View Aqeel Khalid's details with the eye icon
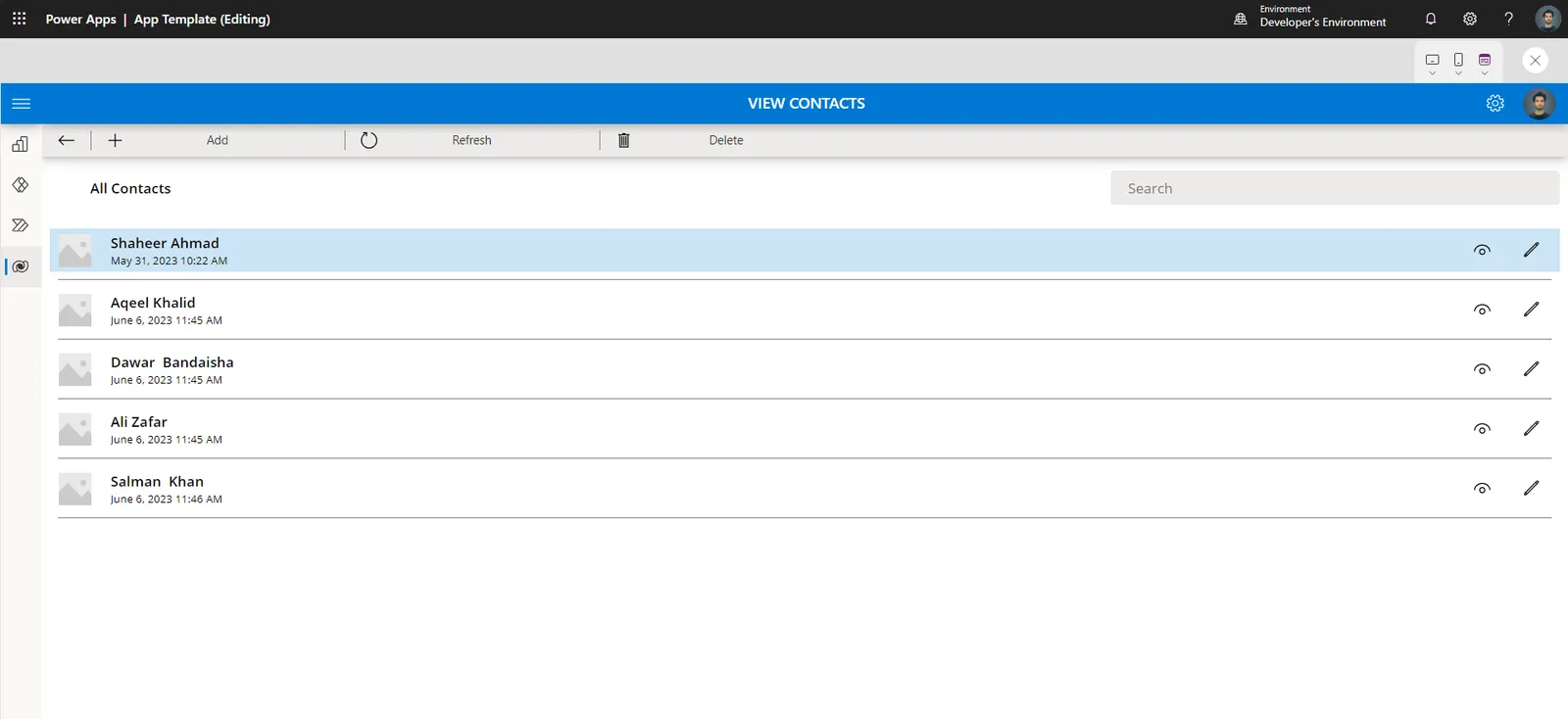The width and height of the screenshot is (1568, 719). pos(1482,310)
